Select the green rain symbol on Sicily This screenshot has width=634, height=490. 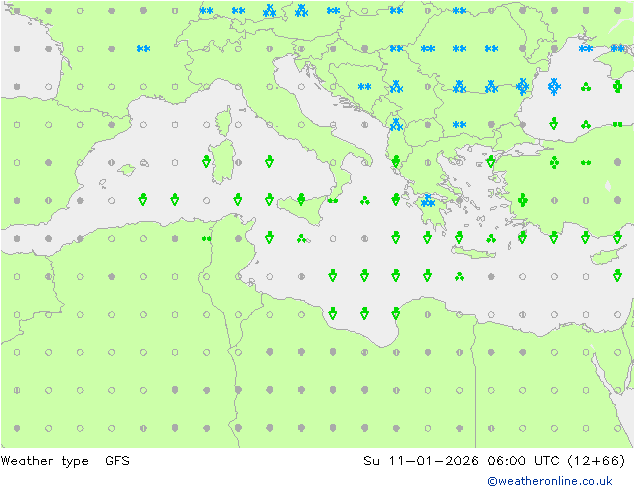click(301, 199)
